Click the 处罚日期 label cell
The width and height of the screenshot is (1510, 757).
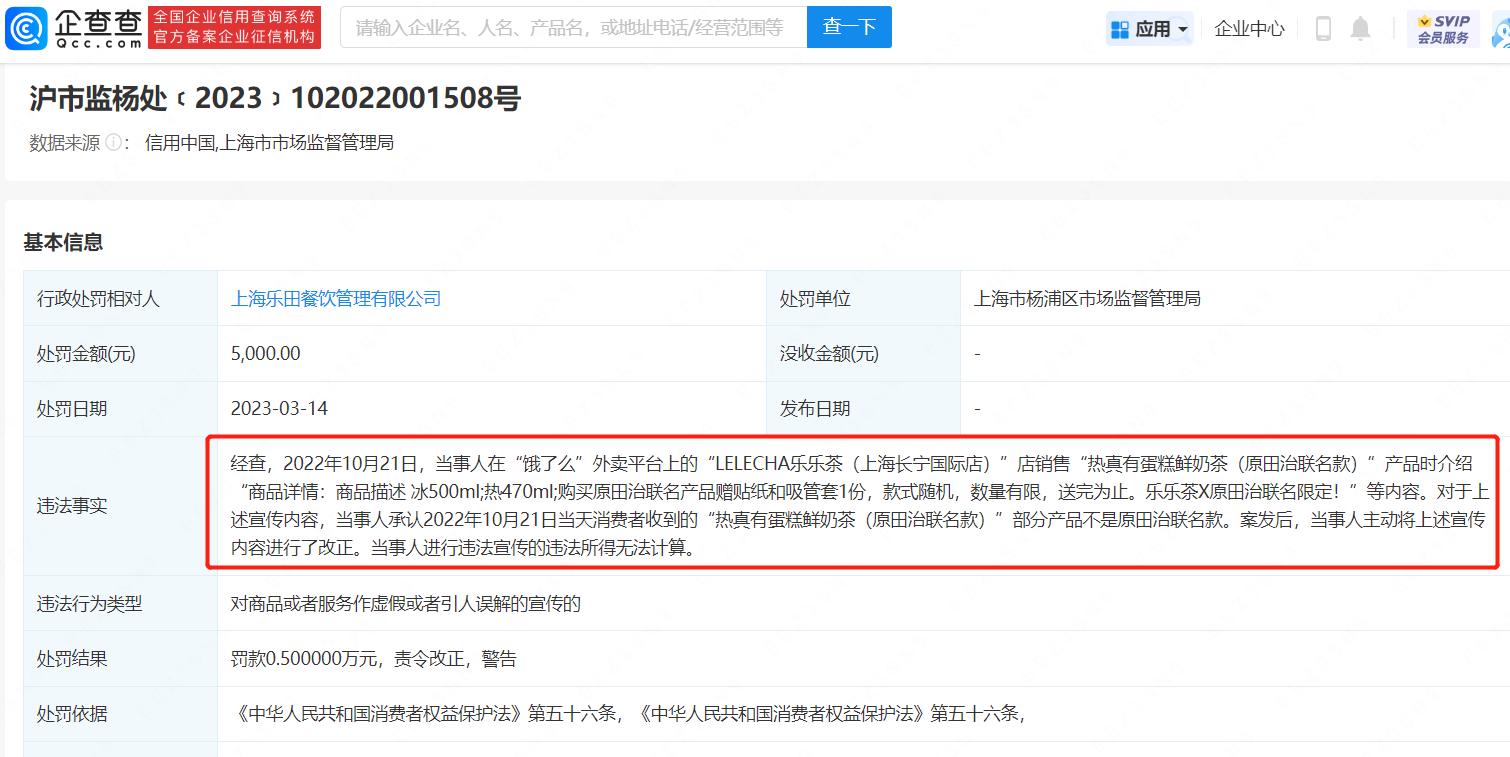[121, 408]
